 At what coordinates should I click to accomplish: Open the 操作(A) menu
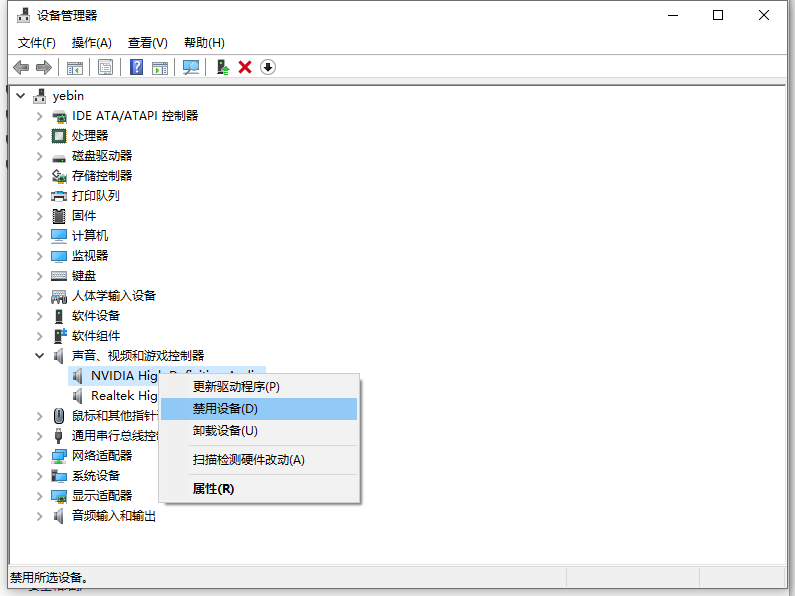tap(92, 43)
